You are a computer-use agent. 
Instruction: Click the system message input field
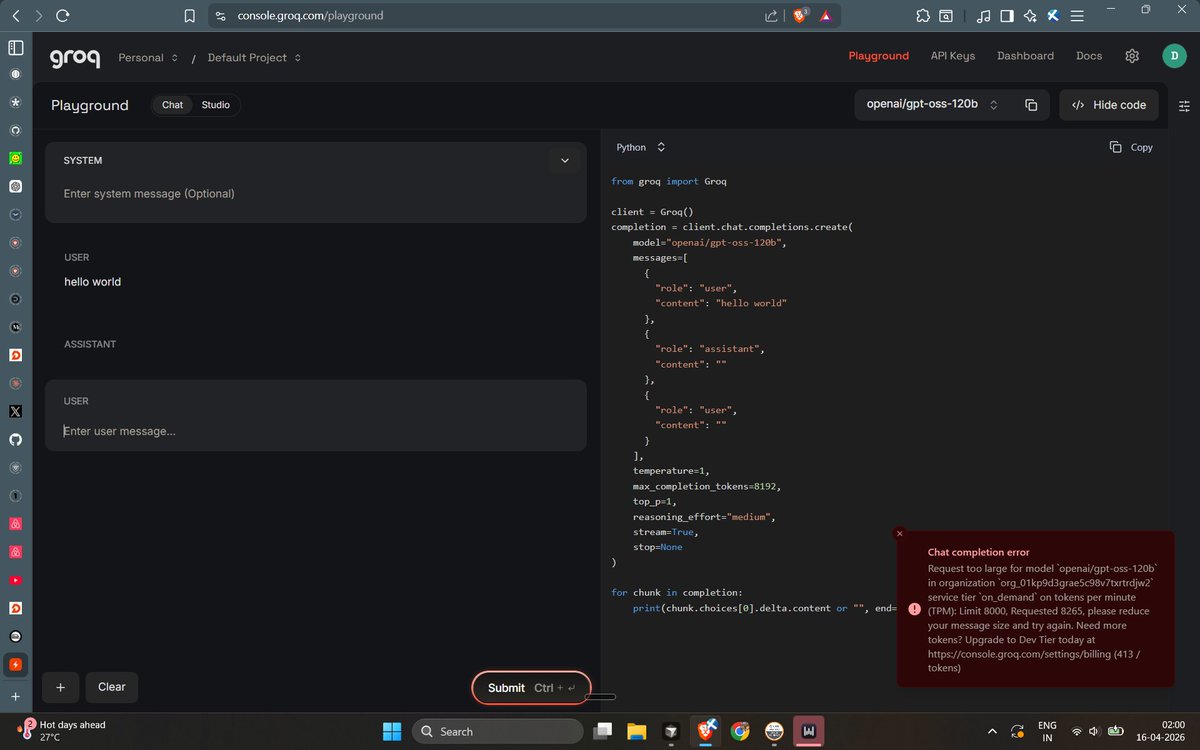pyautogui.click(x=316, y=194)
